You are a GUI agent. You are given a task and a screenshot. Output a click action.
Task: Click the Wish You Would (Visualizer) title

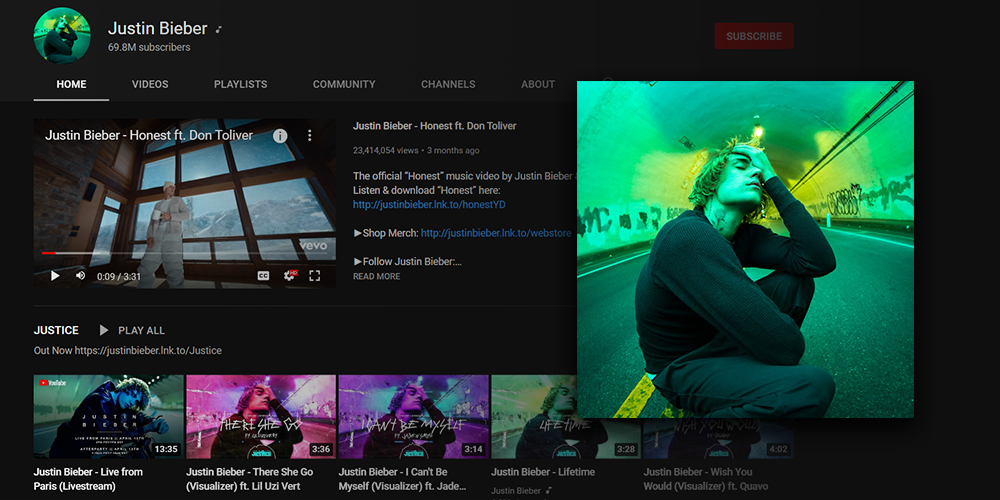tap(705, 479)
